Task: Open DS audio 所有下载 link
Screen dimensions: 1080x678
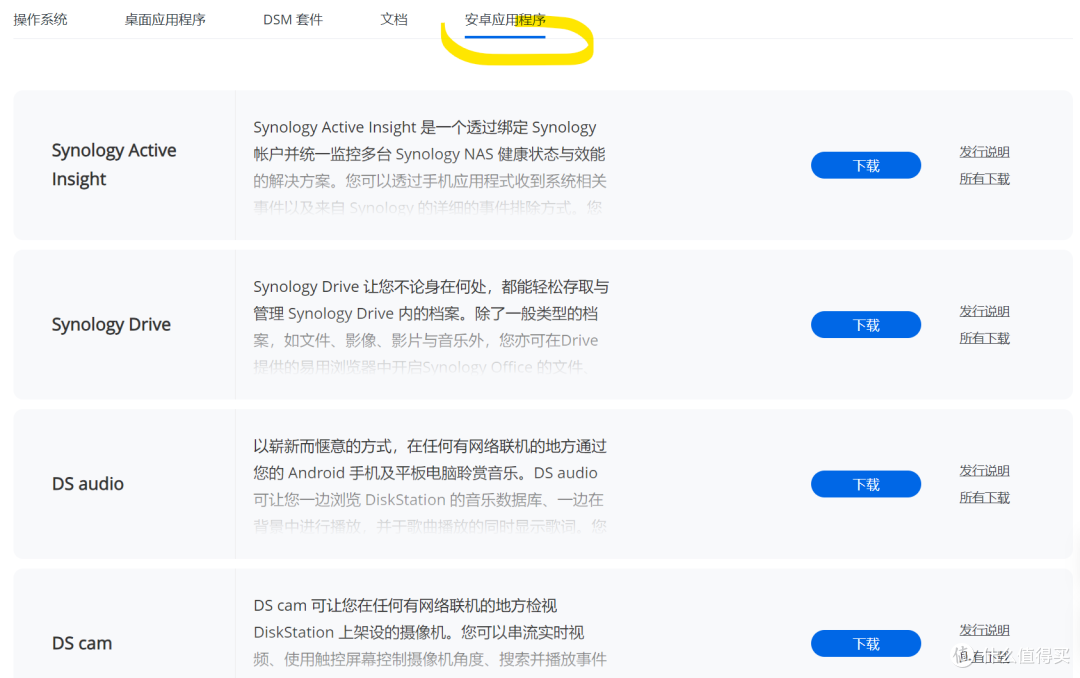Action: tap(984, 497)
